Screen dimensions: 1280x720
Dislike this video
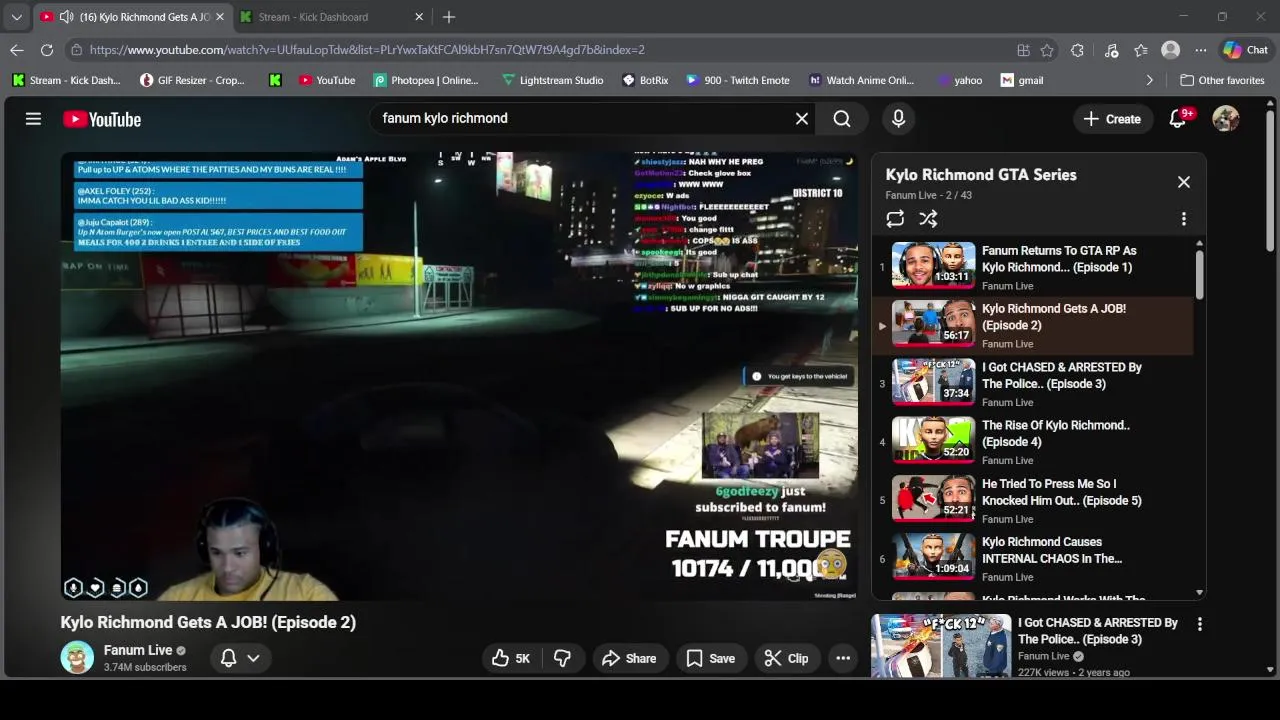click(563, 658)
